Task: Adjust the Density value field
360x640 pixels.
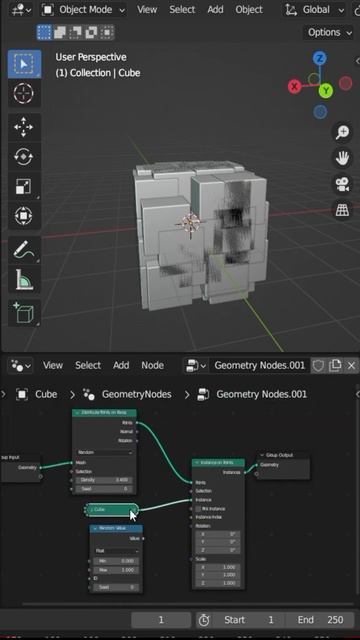Action: click(x=104, y=480)
